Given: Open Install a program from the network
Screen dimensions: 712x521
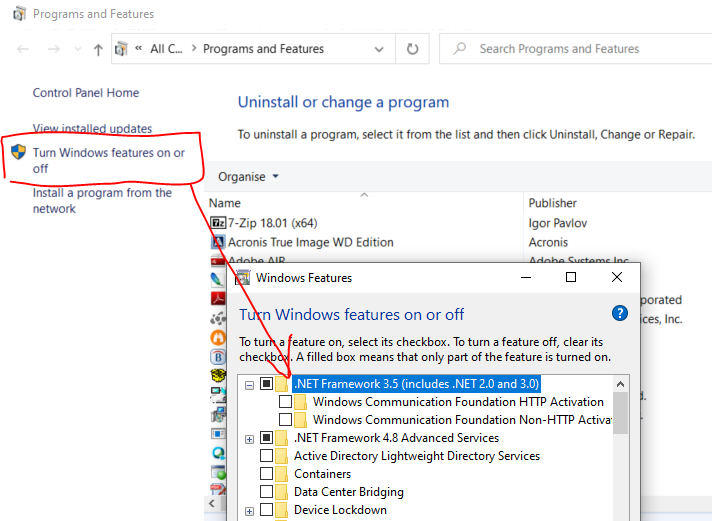Looking at the screenshot, I should 102,200.
